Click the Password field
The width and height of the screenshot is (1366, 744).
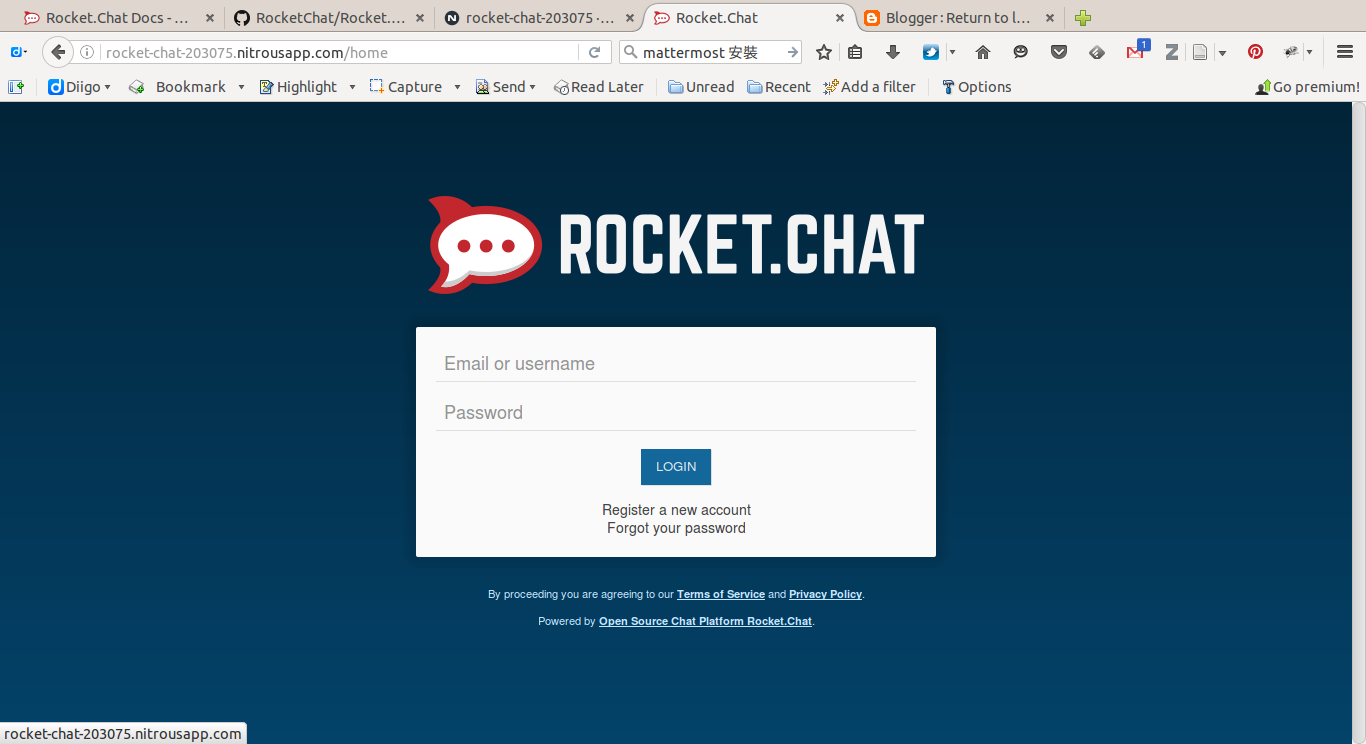coord(676,413)
